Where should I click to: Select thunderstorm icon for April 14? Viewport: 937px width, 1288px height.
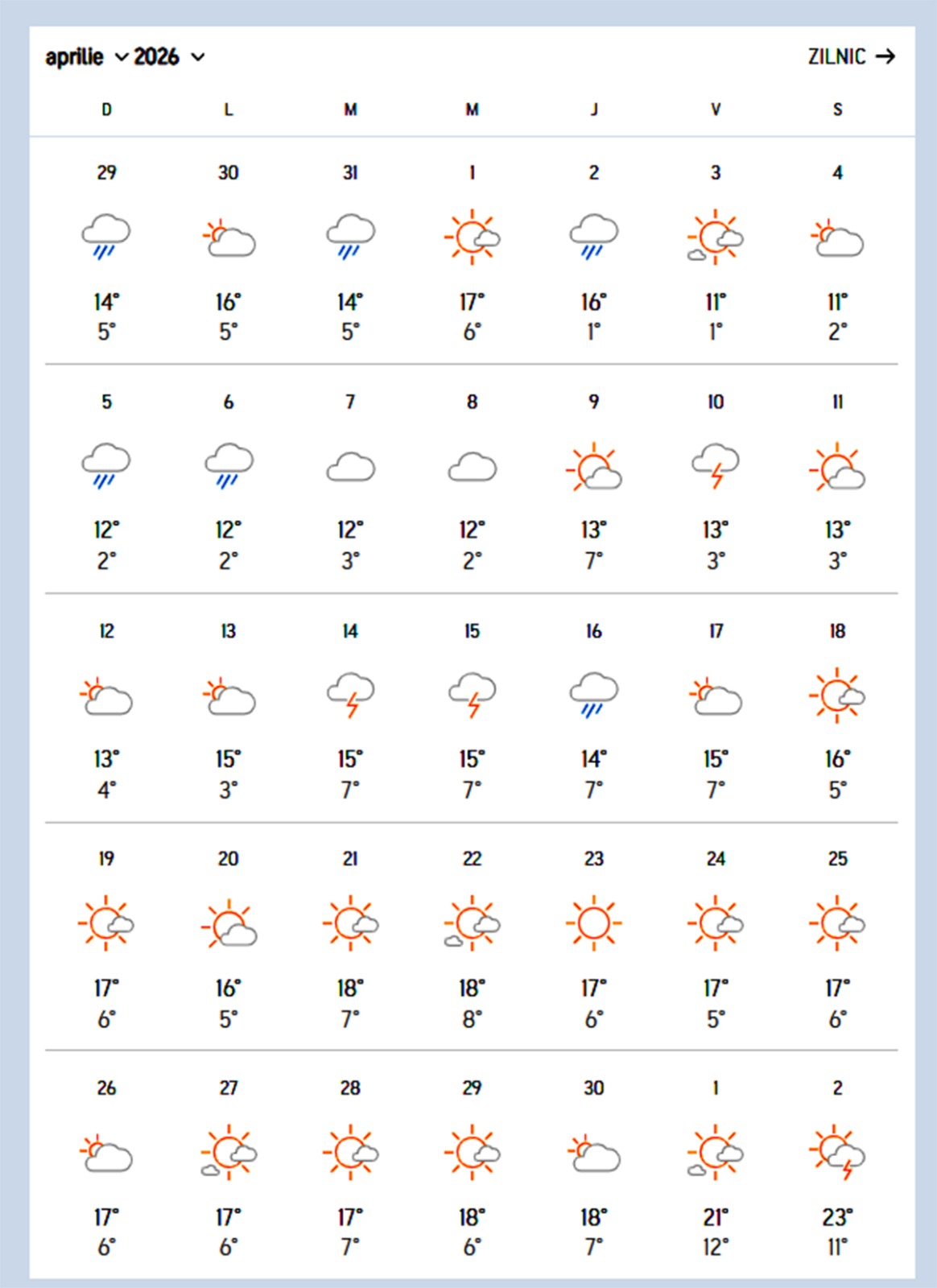coord(350,695)
